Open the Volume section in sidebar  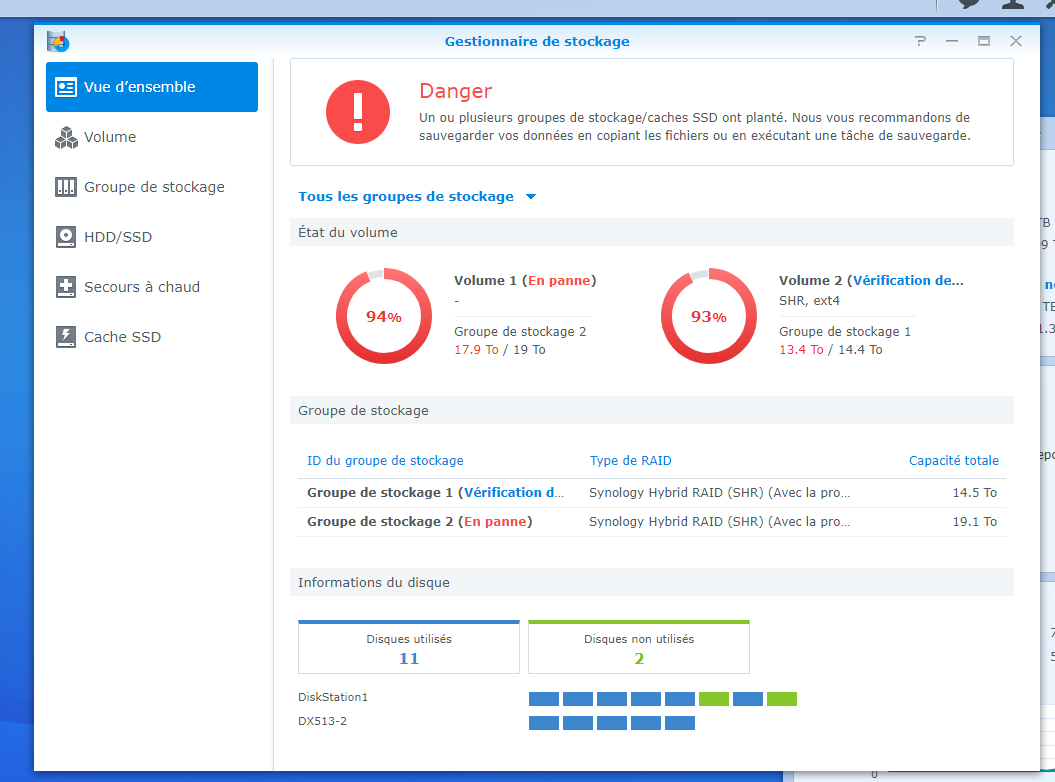pos(152,137)
